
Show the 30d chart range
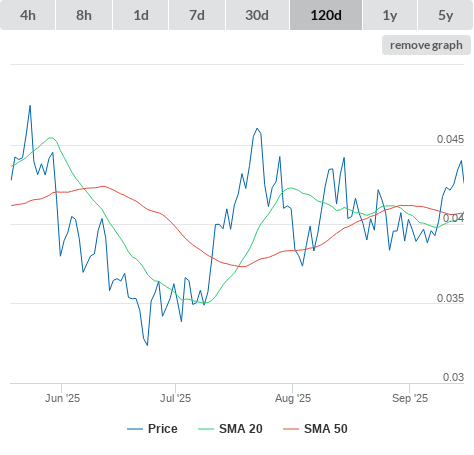[257, 15]
